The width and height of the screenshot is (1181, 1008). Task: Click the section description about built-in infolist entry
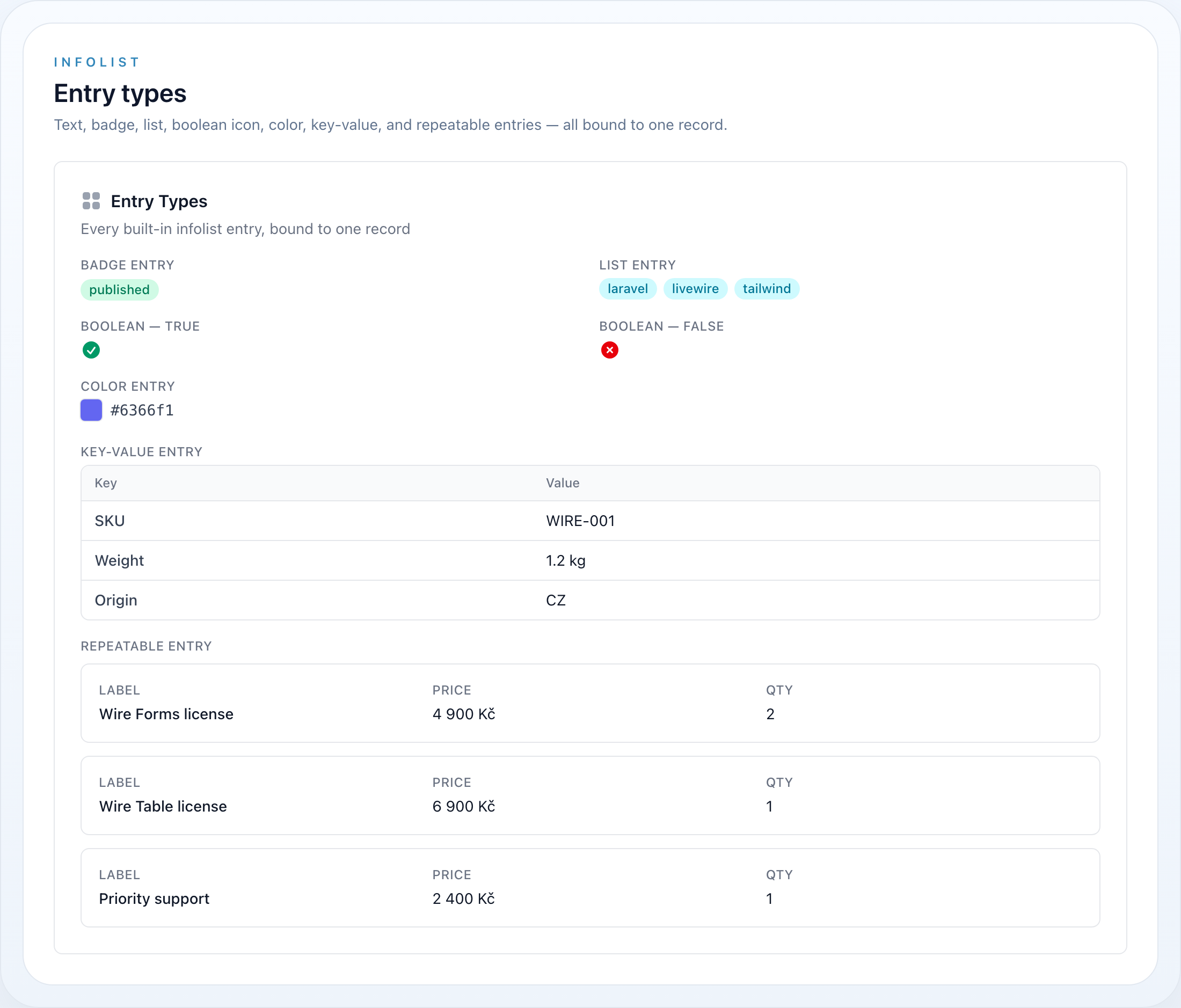coord(245,229)
